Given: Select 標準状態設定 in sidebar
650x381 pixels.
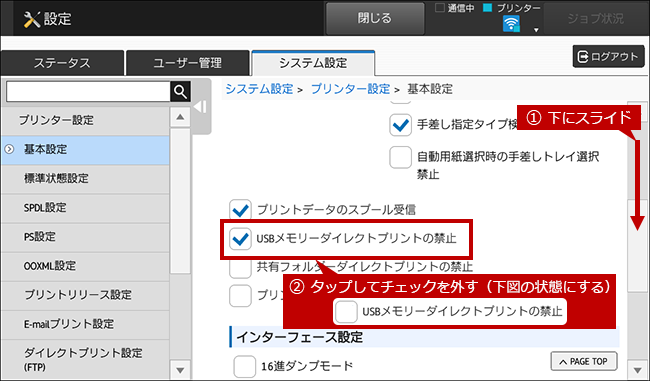Looking at the screenshot, I should coord(85,178).
